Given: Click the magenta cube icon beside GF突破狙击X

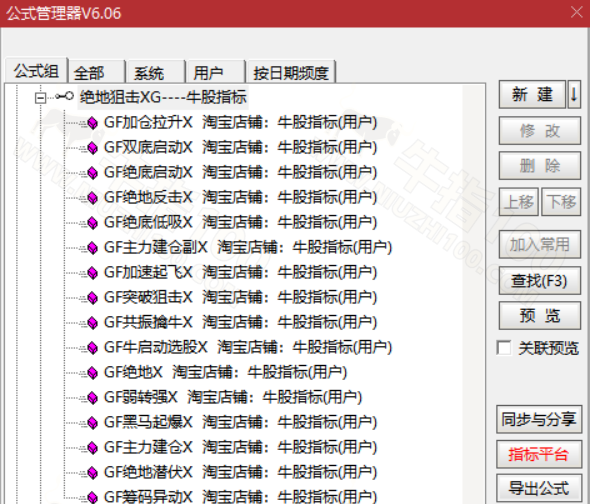Looking at the screenshot, I should point(92,297).
